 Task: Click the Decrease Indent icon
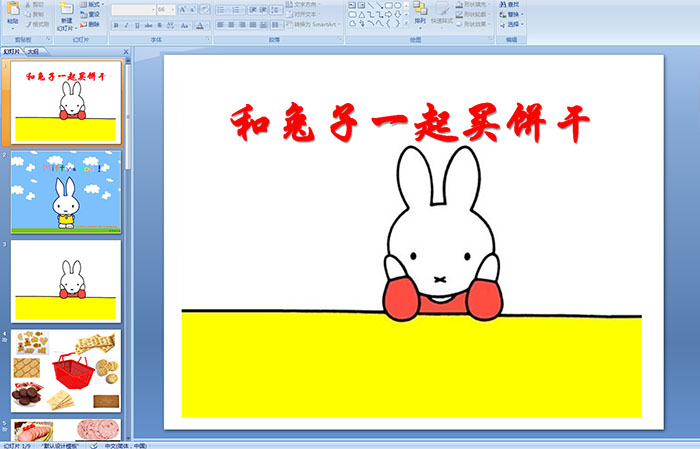click(x=253, y=10)
